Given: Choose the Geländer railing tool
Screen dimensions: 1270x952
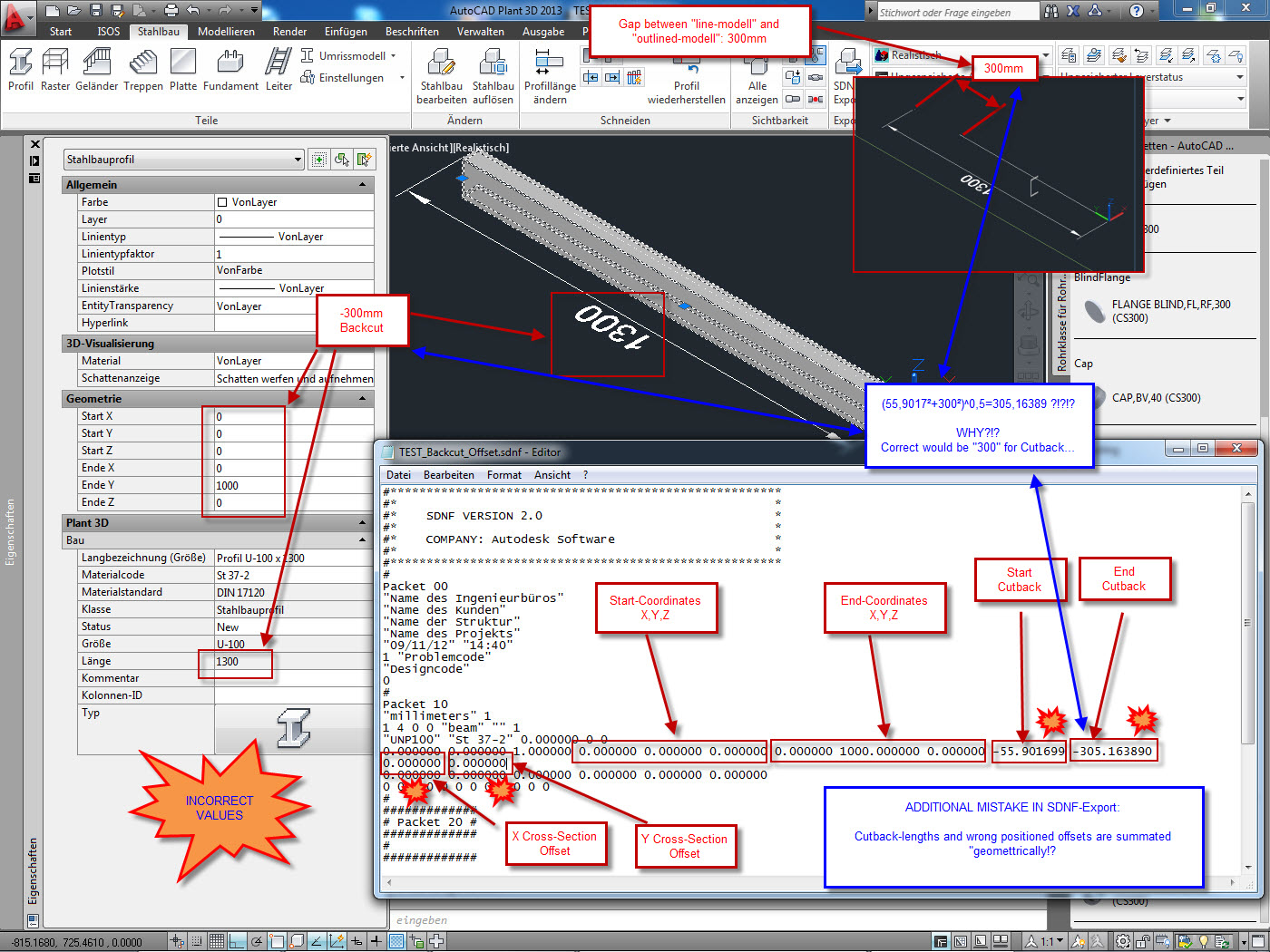Looking at the screenshot, I should tap(97, 71).
